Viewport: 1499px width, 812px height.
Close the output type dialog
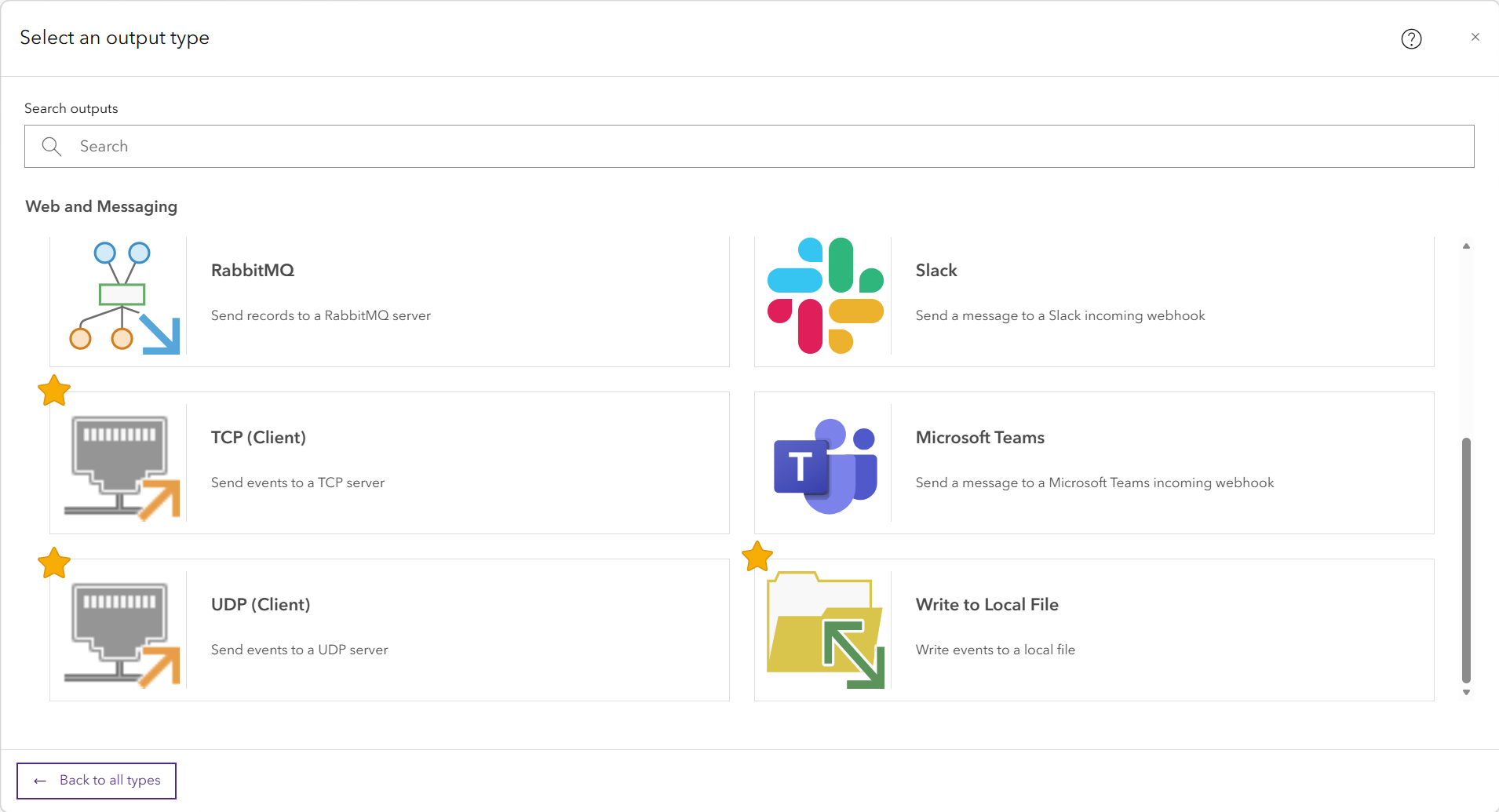[1475, 37]
